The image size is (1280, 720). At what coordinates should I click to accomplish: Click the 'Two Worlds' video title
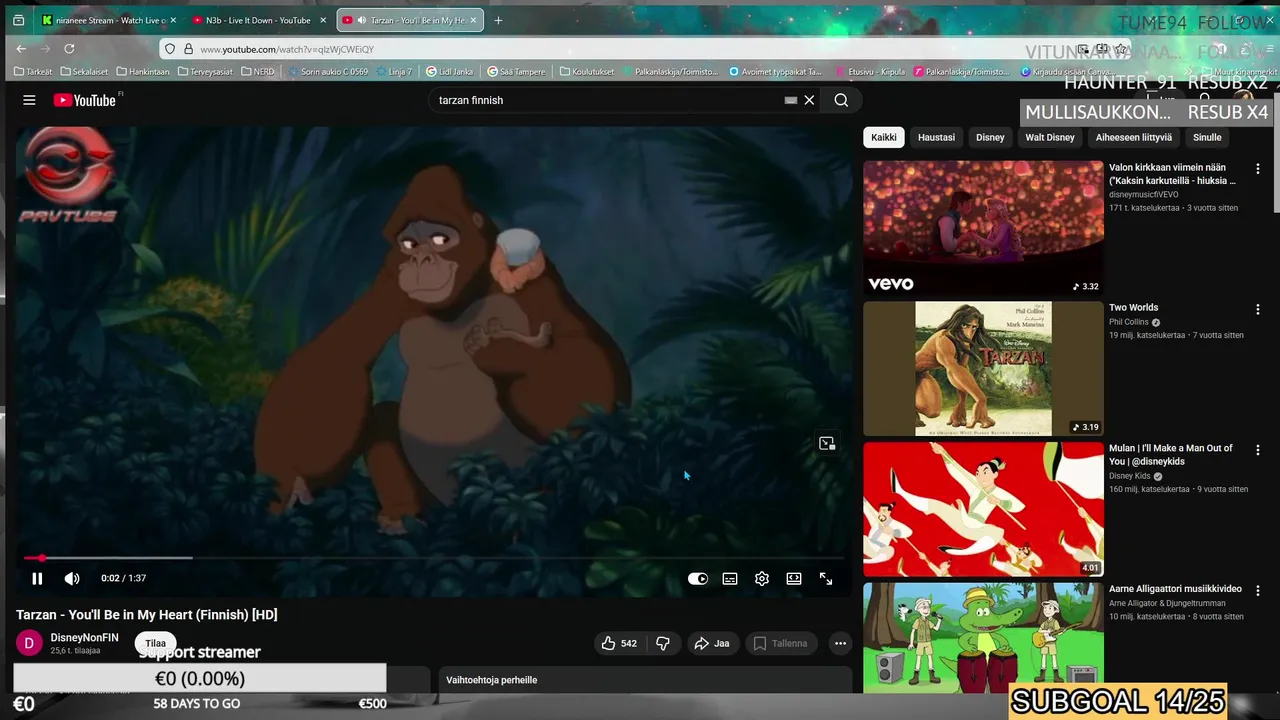coord(1133,308)
